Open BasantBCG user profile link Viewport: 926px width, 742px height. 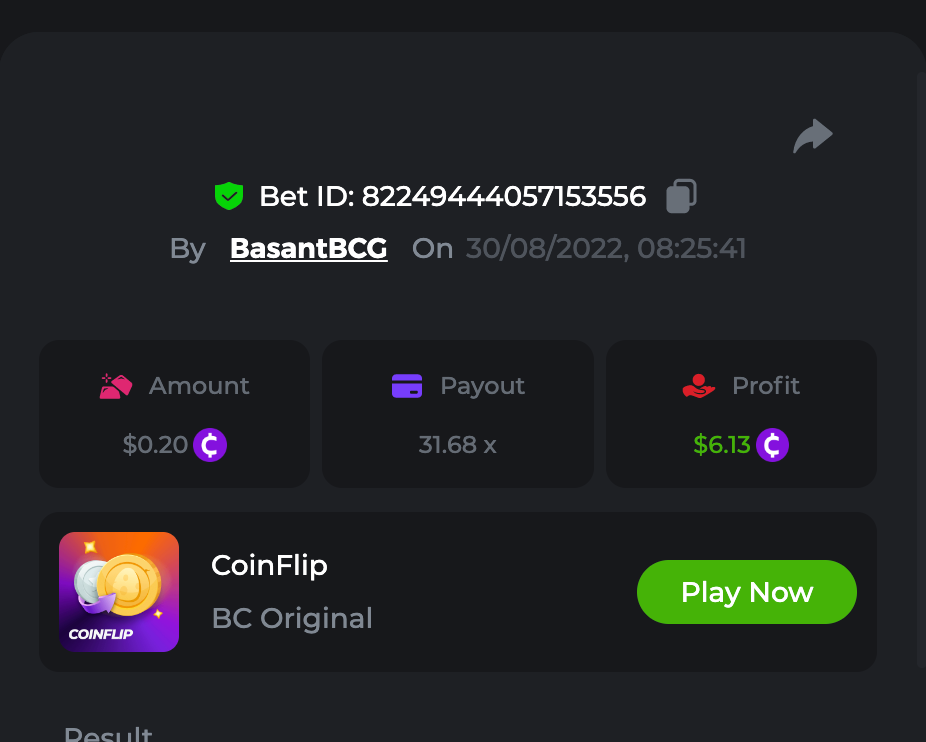coord(308,249)
